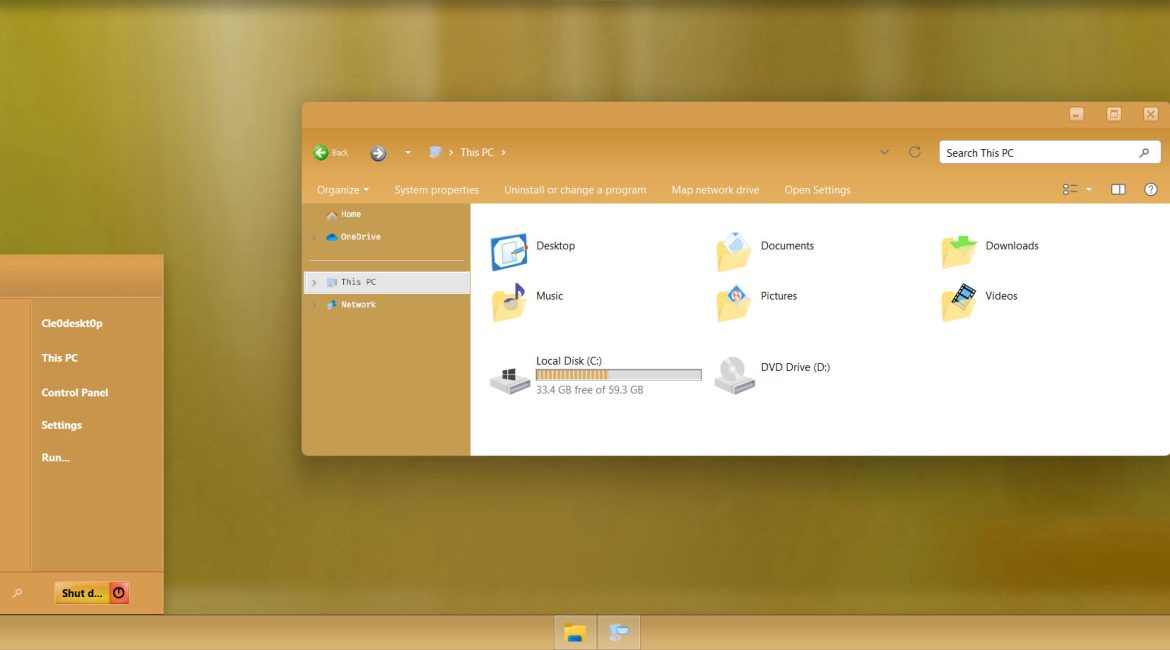Choose Run... from the Start menu
Screen dimensions: 1170x650
55,458
